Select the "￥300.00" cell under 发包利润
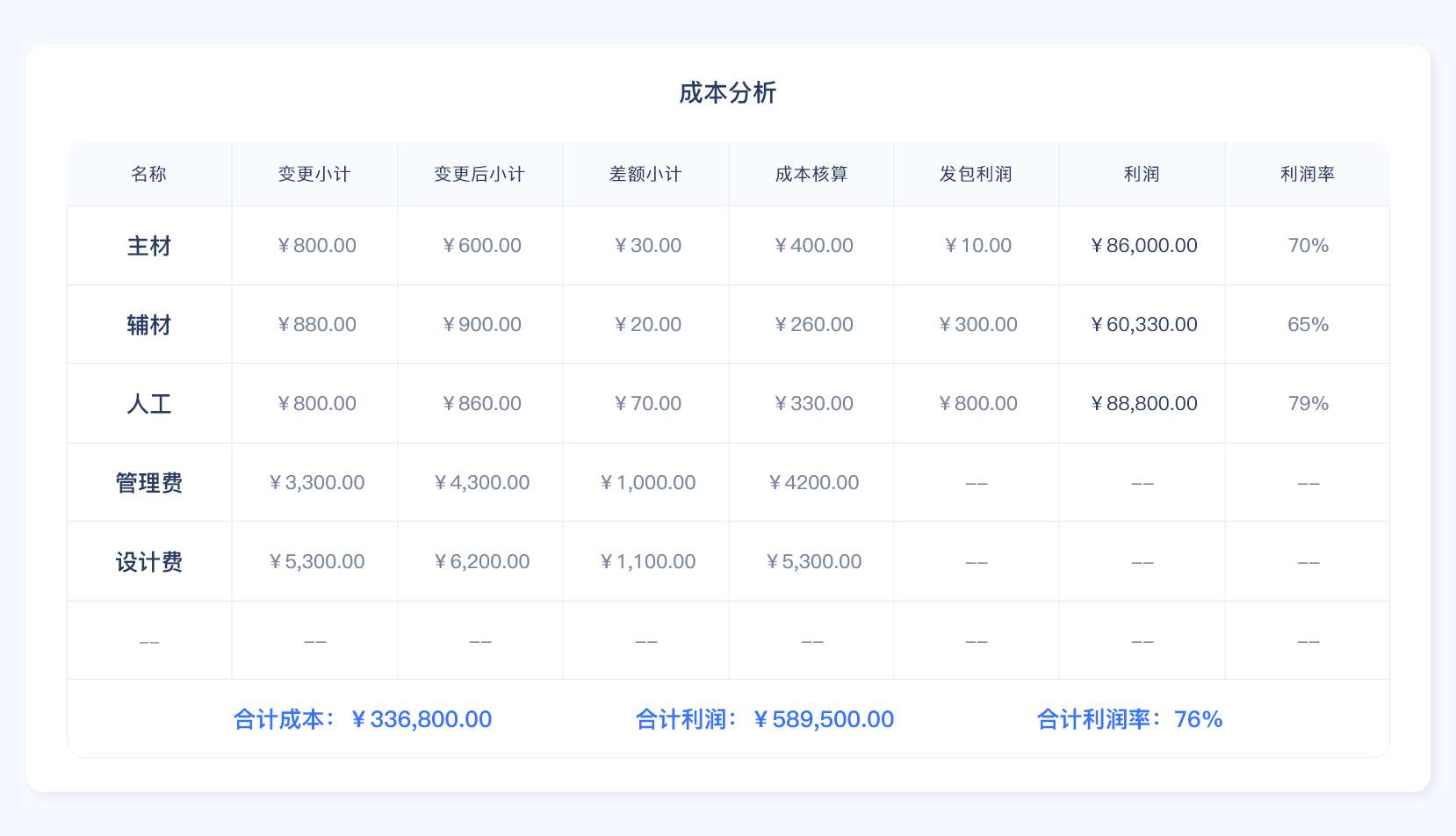The width and height of the screenshot is (1456, 836). (x=977, y=325)
